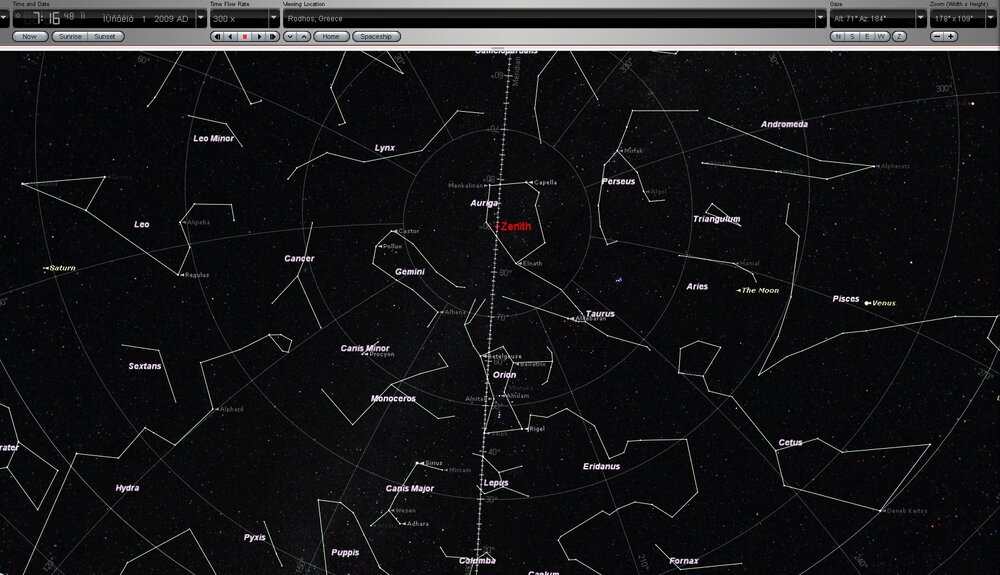Expand the Time Flow Rate dropdown
1000x575 pixels.
click(x=274, y=18)
